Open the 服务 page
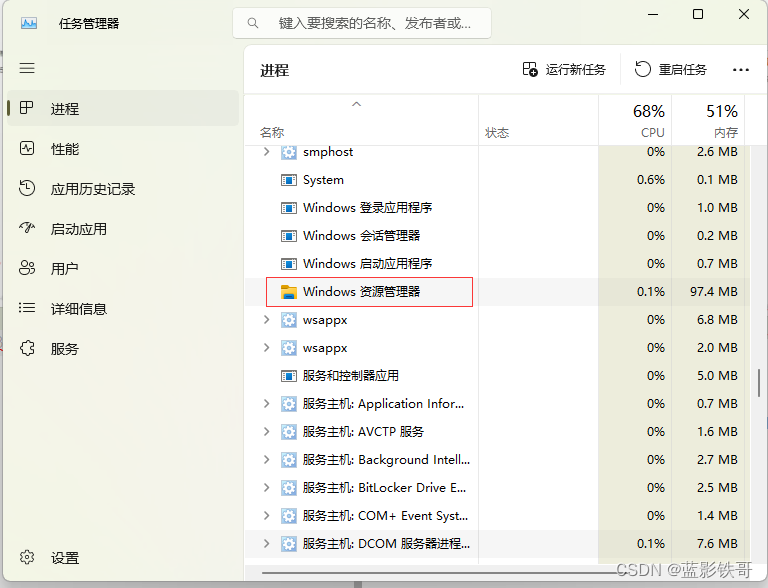768x588 pixels. tap(122, 348)
